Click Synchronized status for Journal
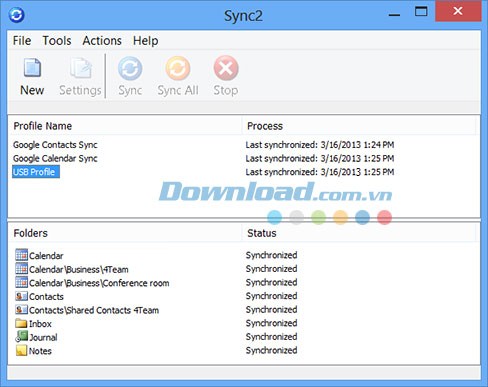The width and height of the screenshot is (488, 387). point(271,337)
